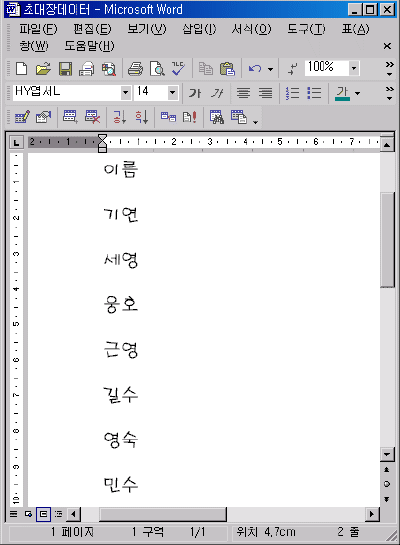The width and height of the screenshot is (400, 545).
Task: Open Print Preview with the magnifier page icon
Action: 157,68
